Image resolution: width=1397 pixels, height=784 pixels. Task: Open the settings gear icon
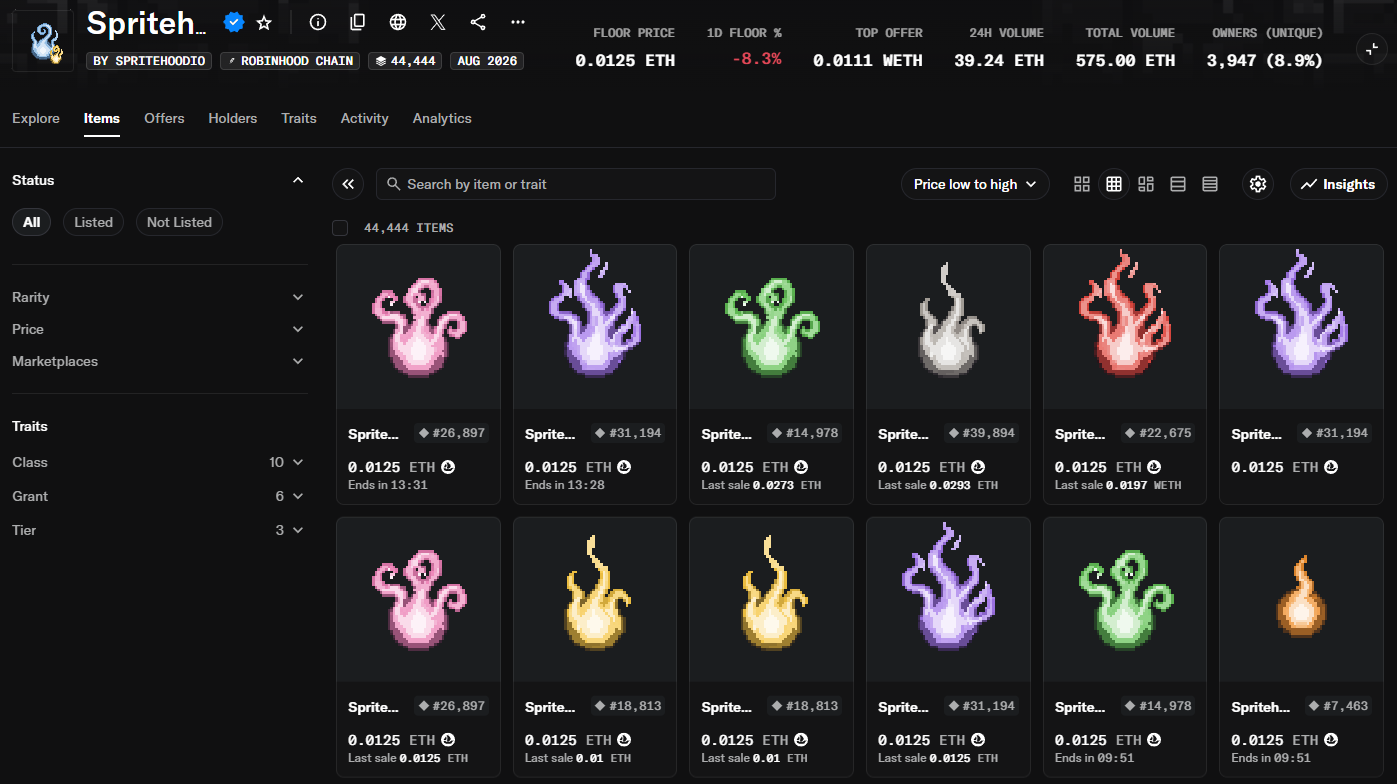coord(1258,184)
